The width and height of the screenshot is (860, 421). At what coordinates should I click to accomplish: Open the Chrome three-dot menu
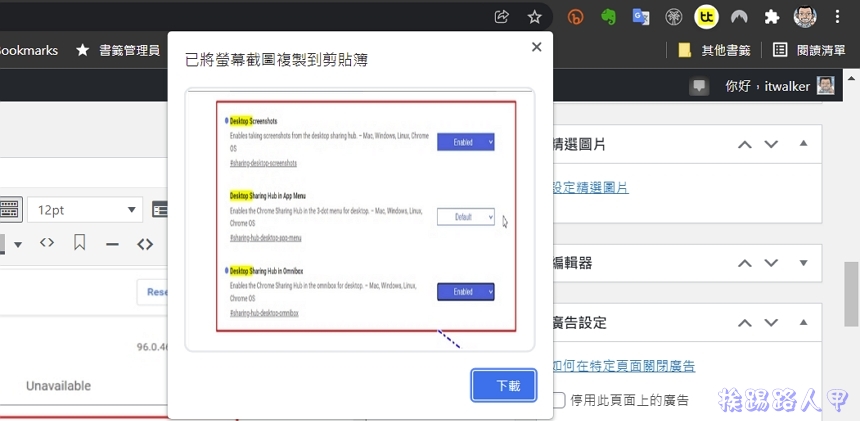click(838, 17)
